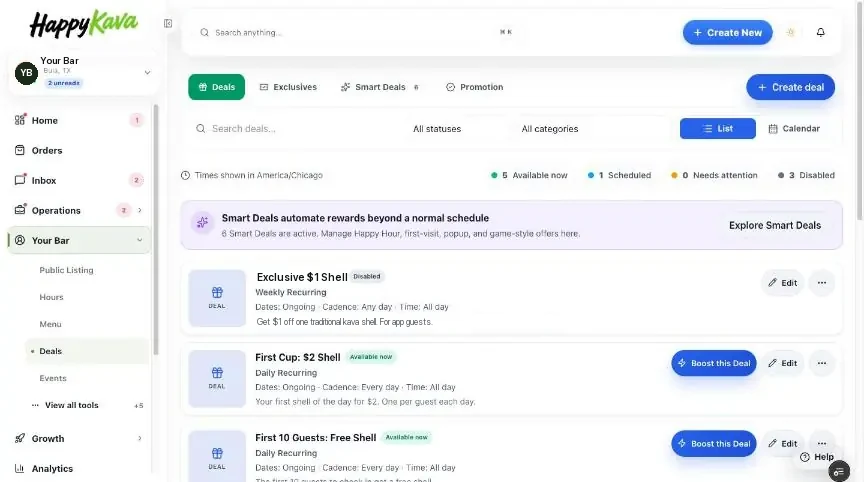Open more options for First Cup deal

pos(822,363)
